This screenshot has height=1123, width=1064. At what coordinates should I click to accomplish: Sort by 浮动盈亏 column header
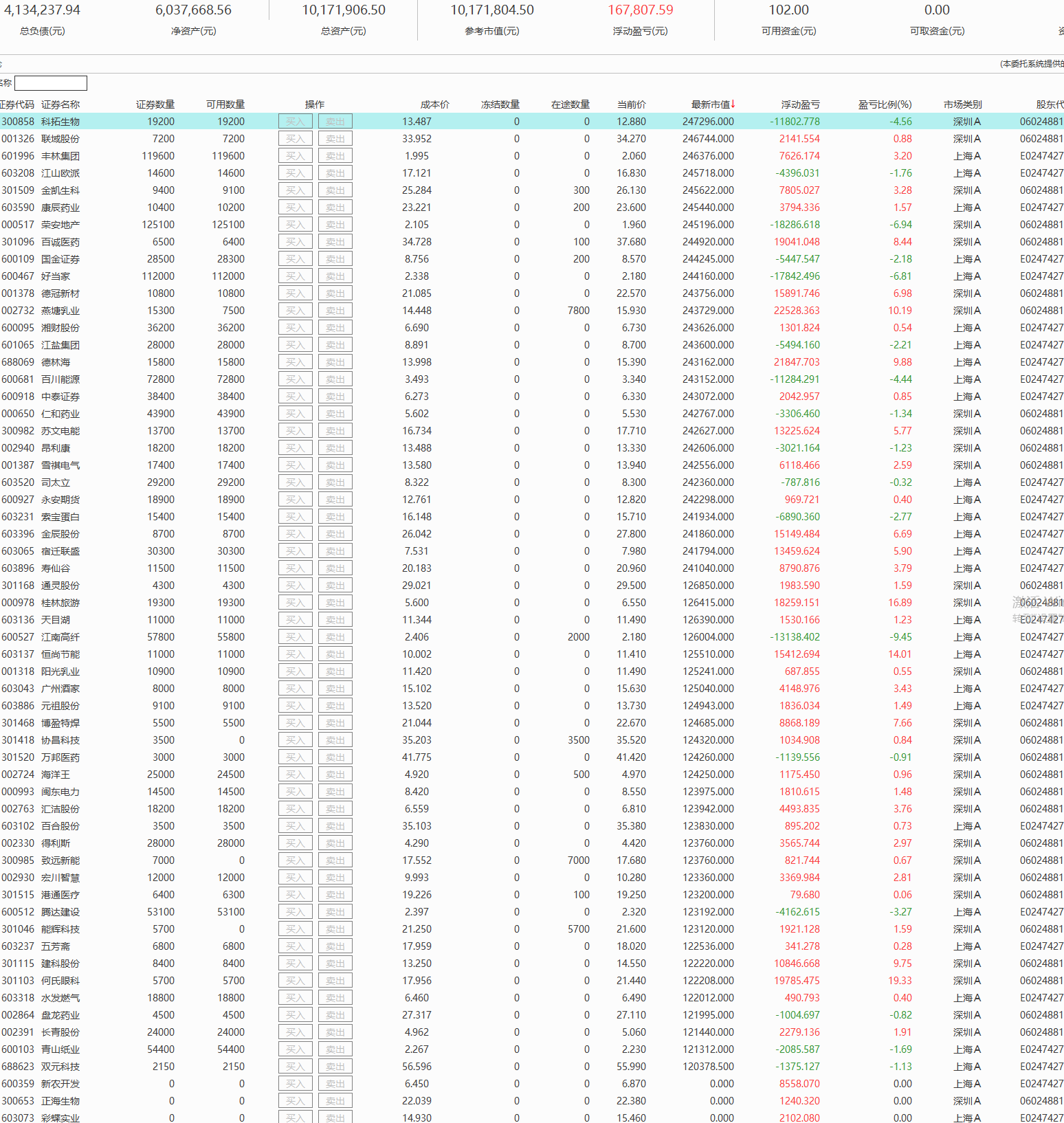tap(800, 104)
